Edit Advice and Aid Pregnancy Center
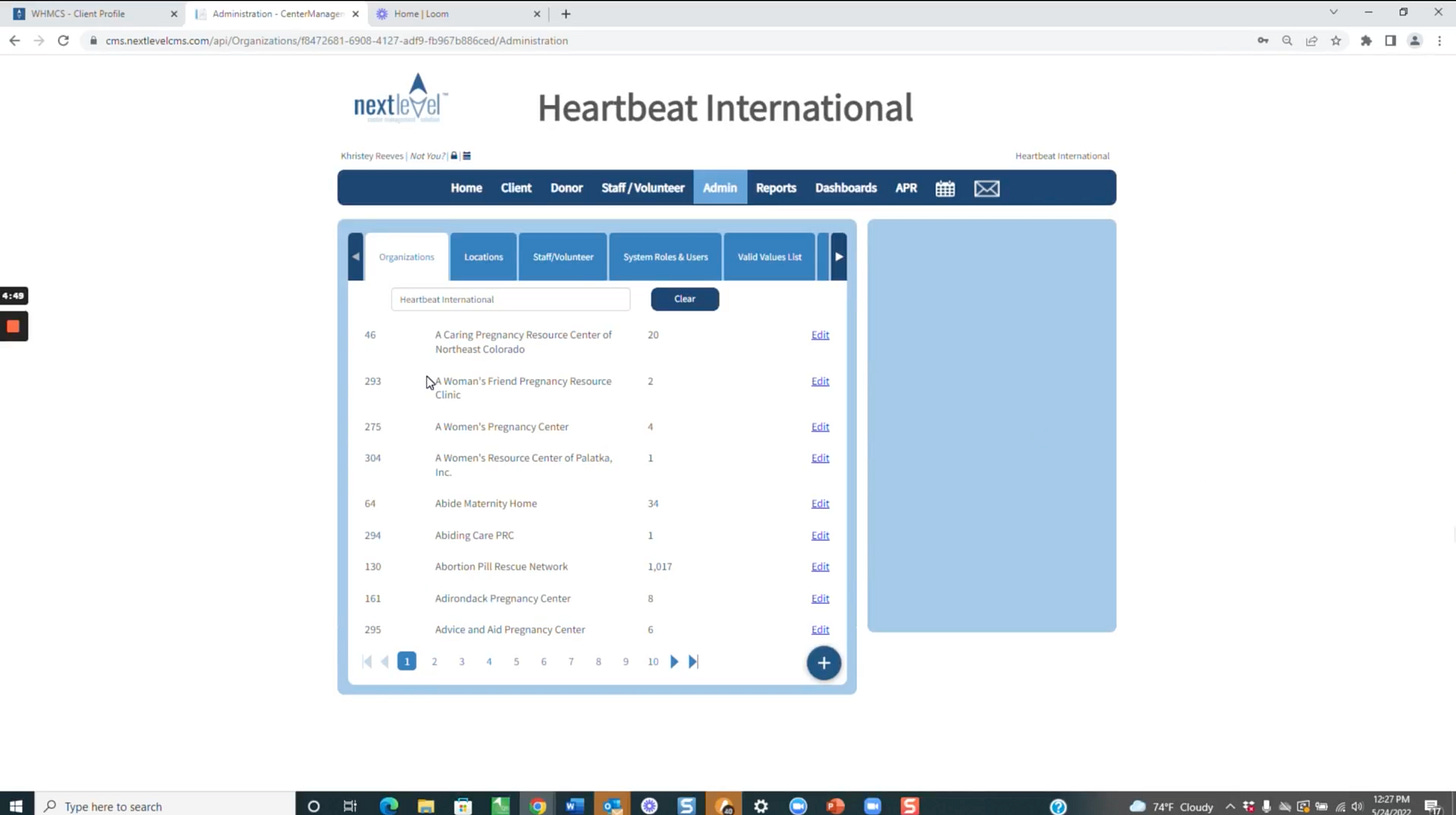 [x=820, y=630]
